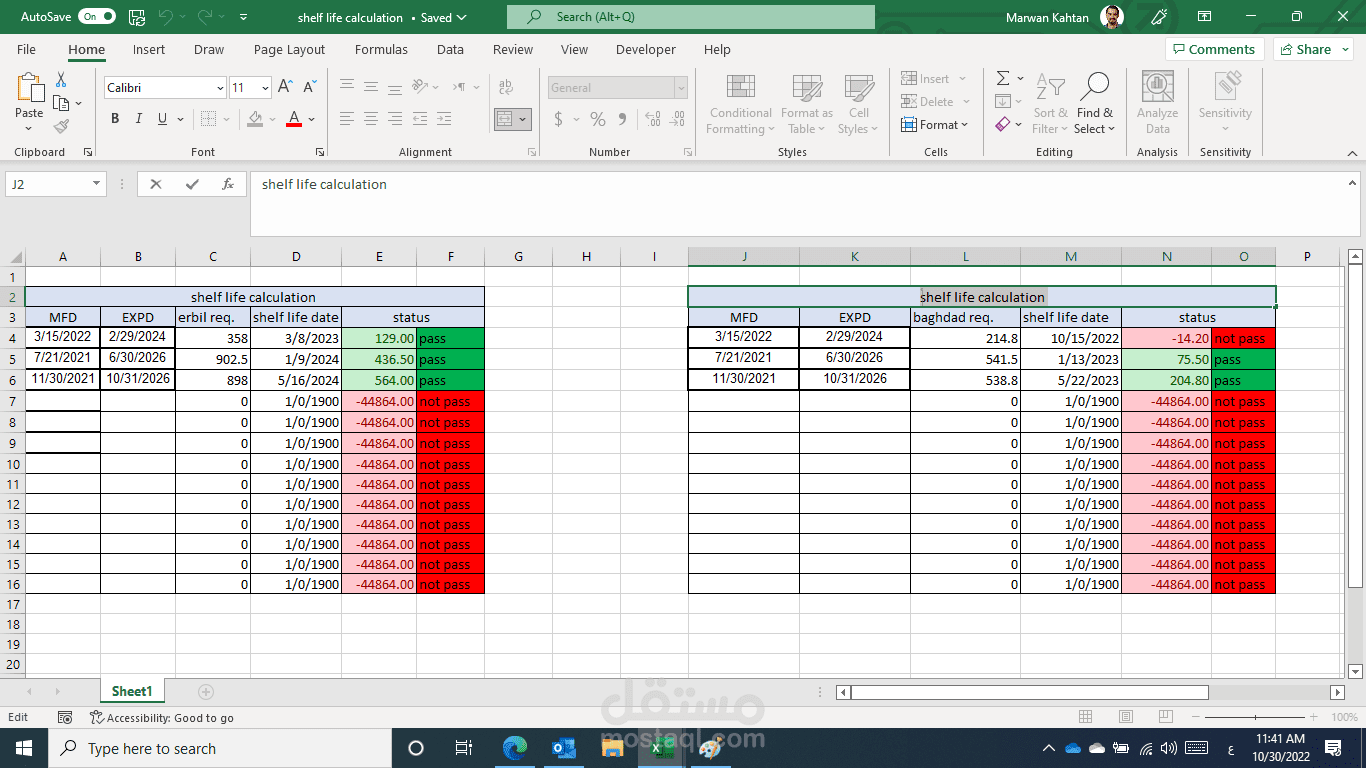The image size is (1366, 768).
Task: Click the Search box in title bar
Action: (690, 17)
